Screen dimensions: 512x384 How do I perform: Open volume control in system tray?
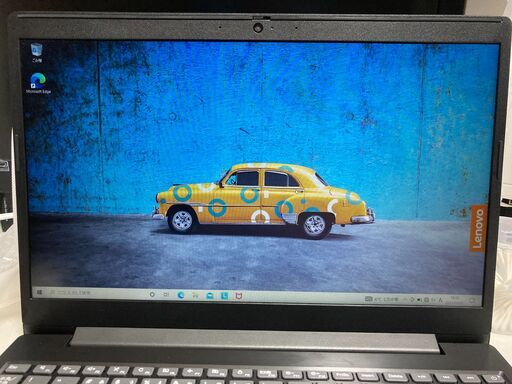(420, 300)
